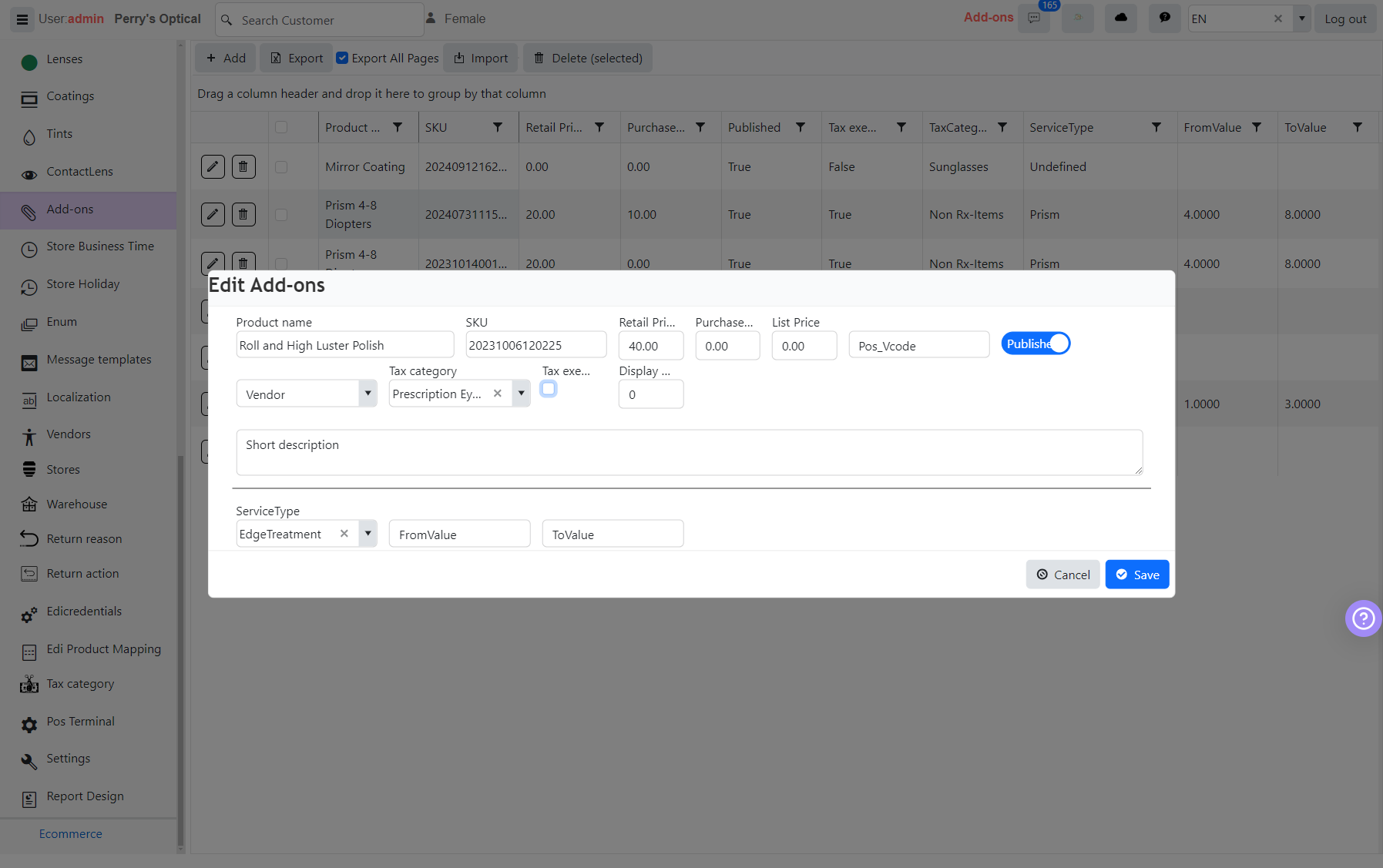This screenshot has height=868, width=1383.
Task: Click the FromValue input field
Action: point(460,534)
